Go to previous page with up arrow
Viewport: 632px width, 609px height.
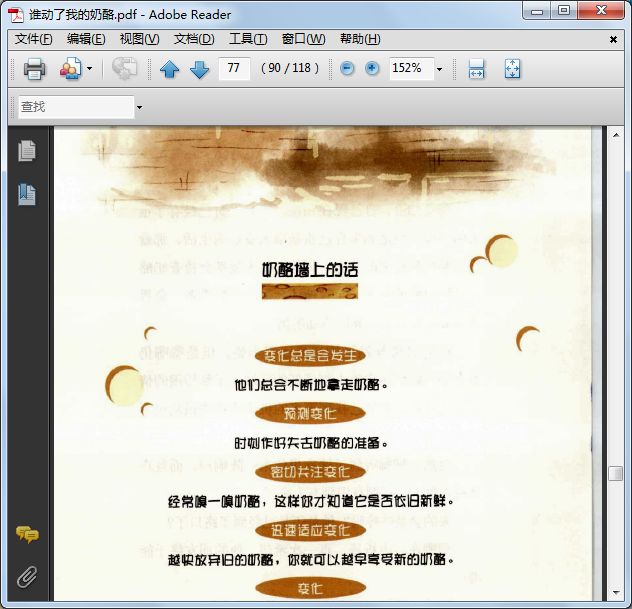170,69
